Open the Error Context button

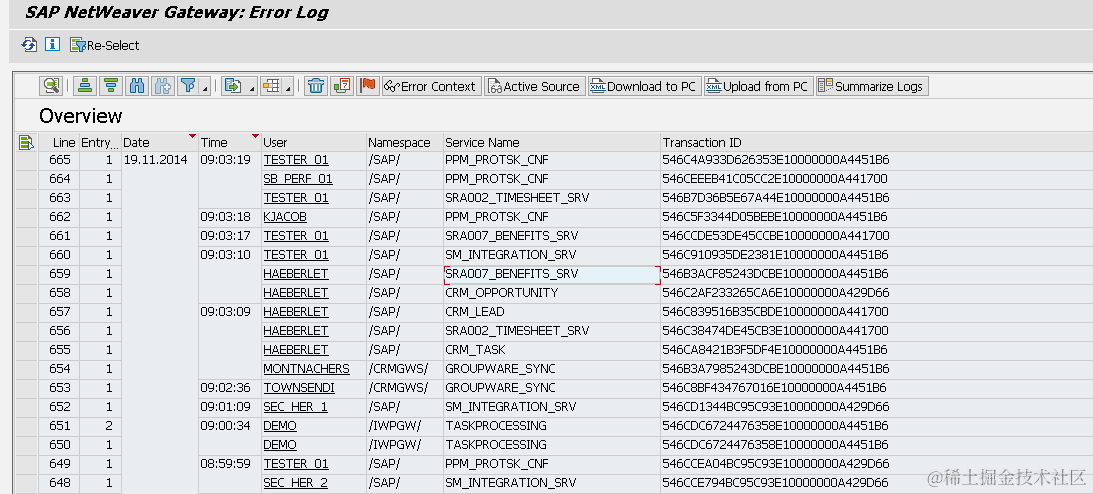(431, 86)
